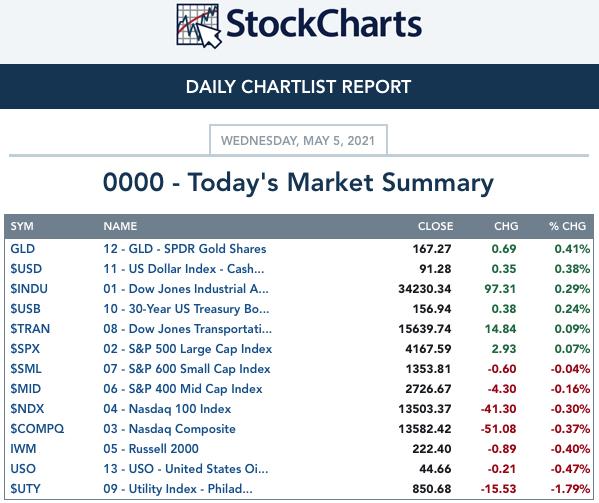The image size is (599, 503).
Task: Open the $USD symbol link
Action: tap(26, 268)
